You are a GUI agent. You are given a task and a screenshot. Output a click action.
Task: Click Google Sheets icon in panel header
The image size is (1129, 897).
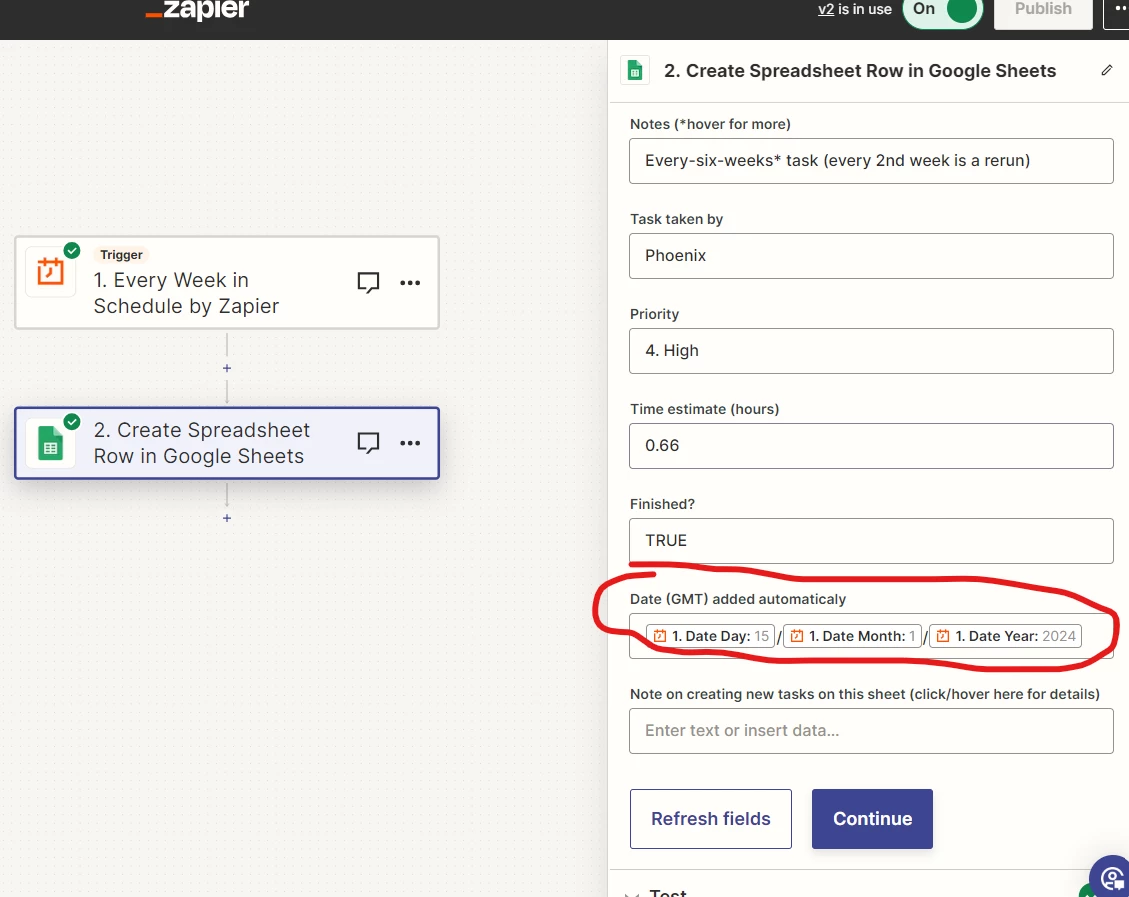tap(635, 71)
